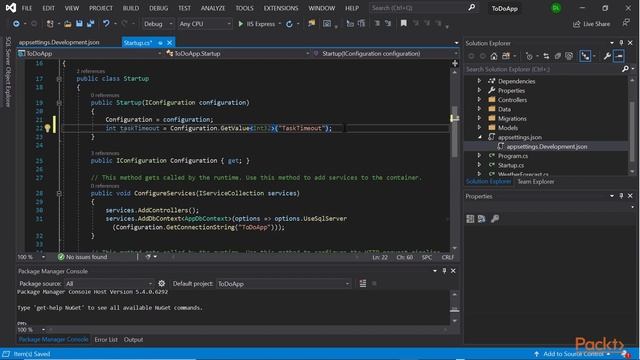Click the New Project toolbar icon

[x=50, y=24]
